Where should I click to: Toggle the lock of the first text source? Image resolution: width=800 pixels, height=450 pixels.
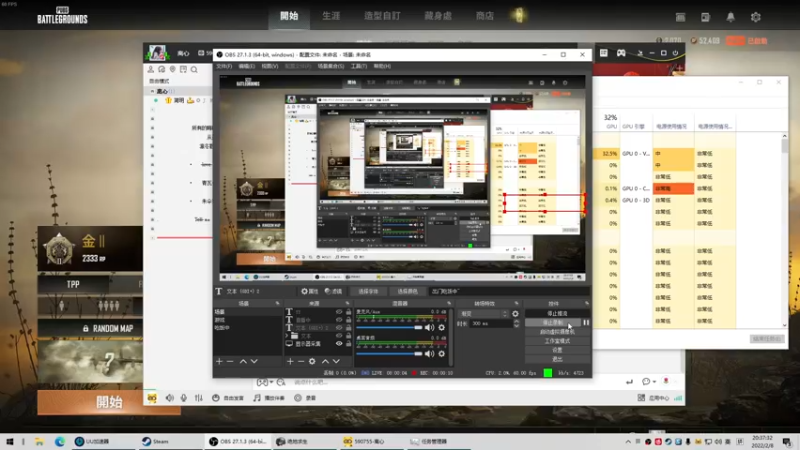tap(348, 312)
